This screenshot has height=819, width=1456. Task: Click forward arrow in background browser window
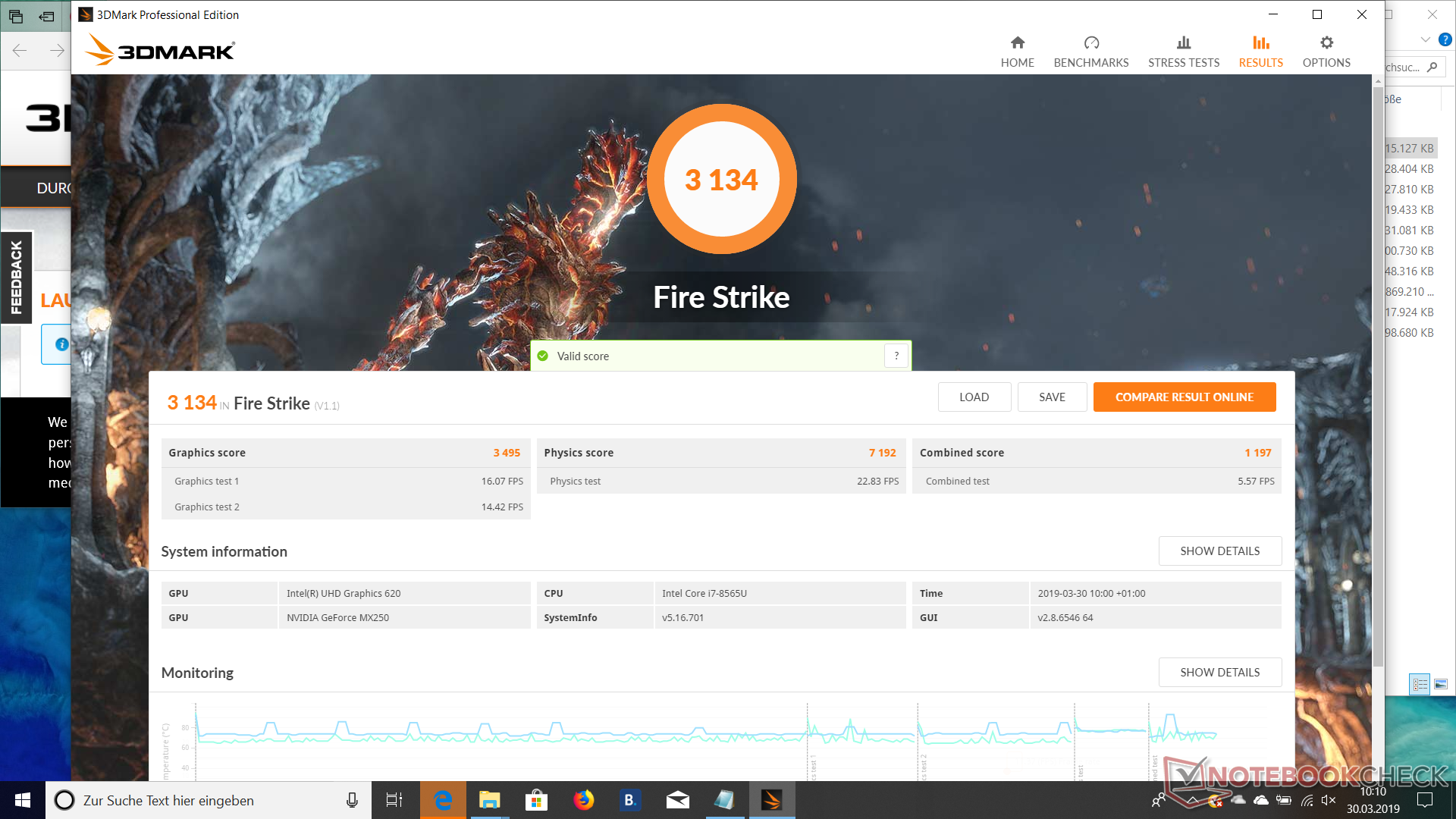point(57,51)
